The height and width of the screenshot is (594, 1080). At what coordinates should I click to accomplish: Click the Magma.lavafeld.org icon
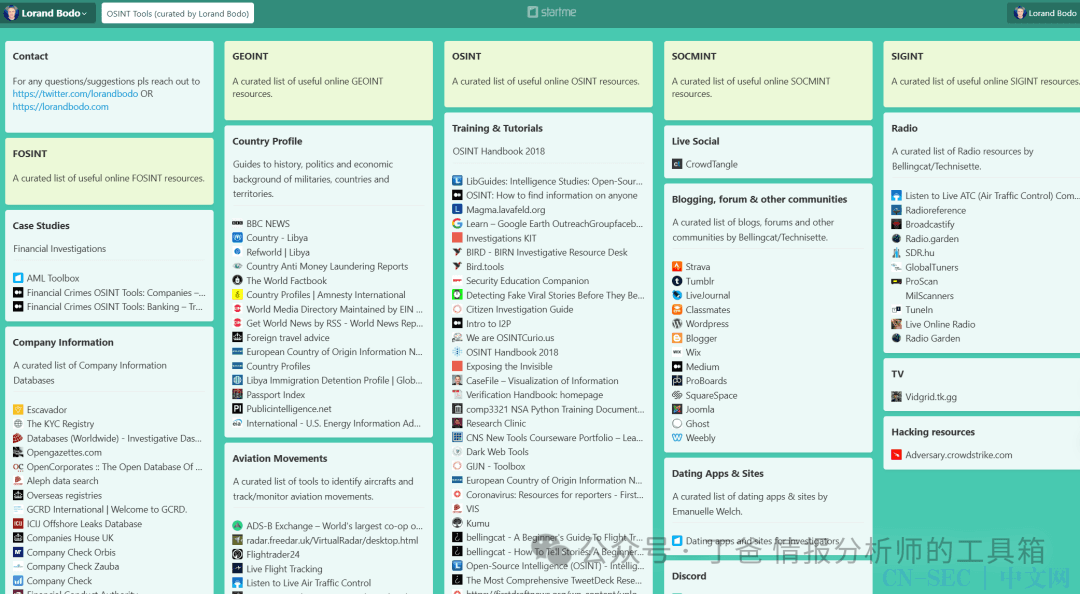[x=457, y=209]
